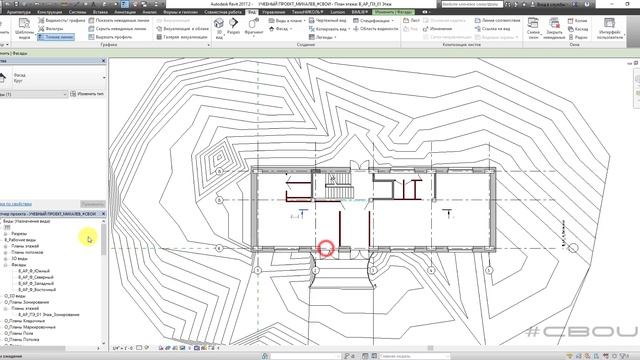Select the О_Планы Маркировочный item
The image size is (640, 360).
click(30, 327)
